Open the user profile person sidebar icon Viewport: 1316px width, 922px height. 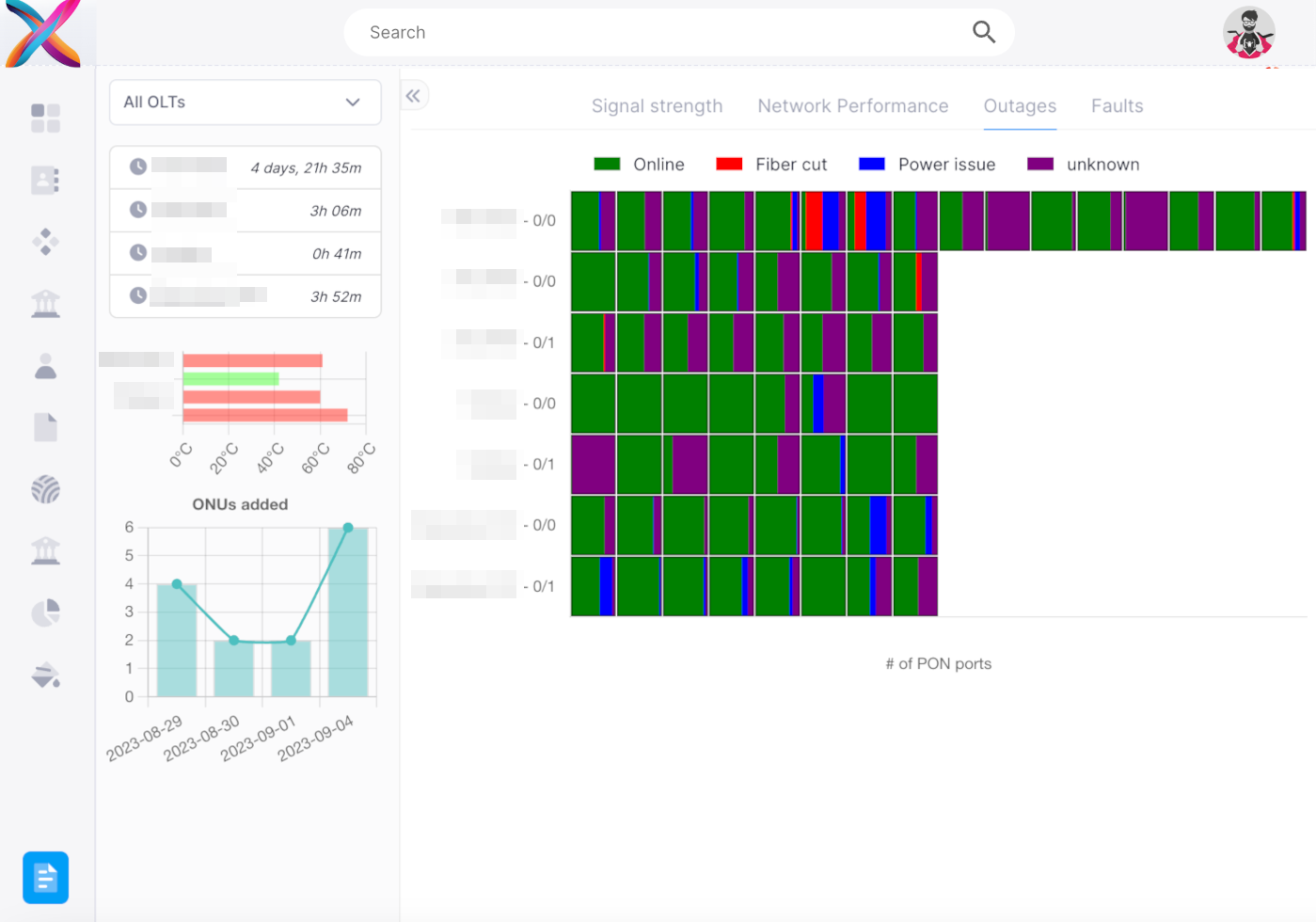pyautogui.click(x=45, y=366)
